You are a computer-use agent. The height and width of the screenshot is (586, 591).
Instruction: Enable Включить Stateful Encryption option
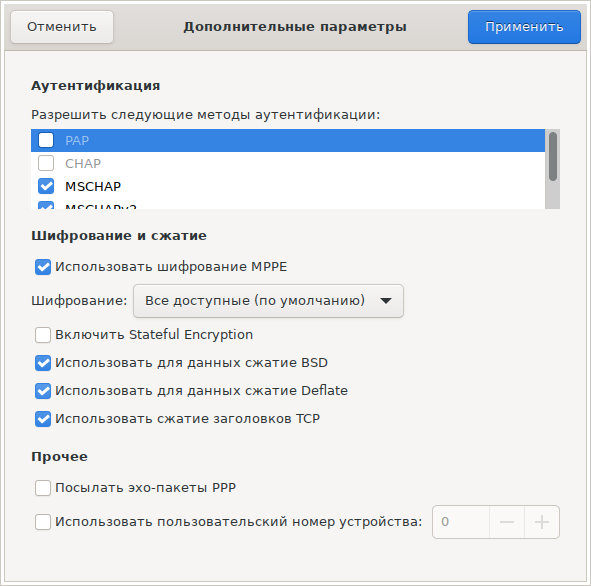43,335
